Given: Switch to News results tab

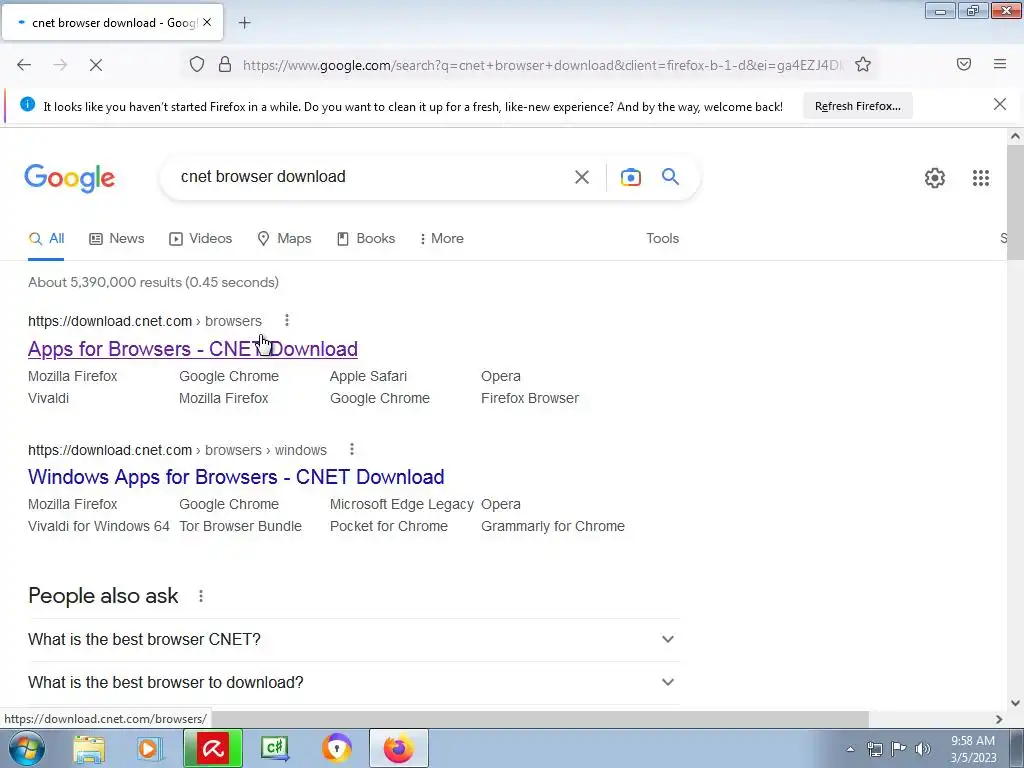Looking at the screenshot, I should (117, 239).
